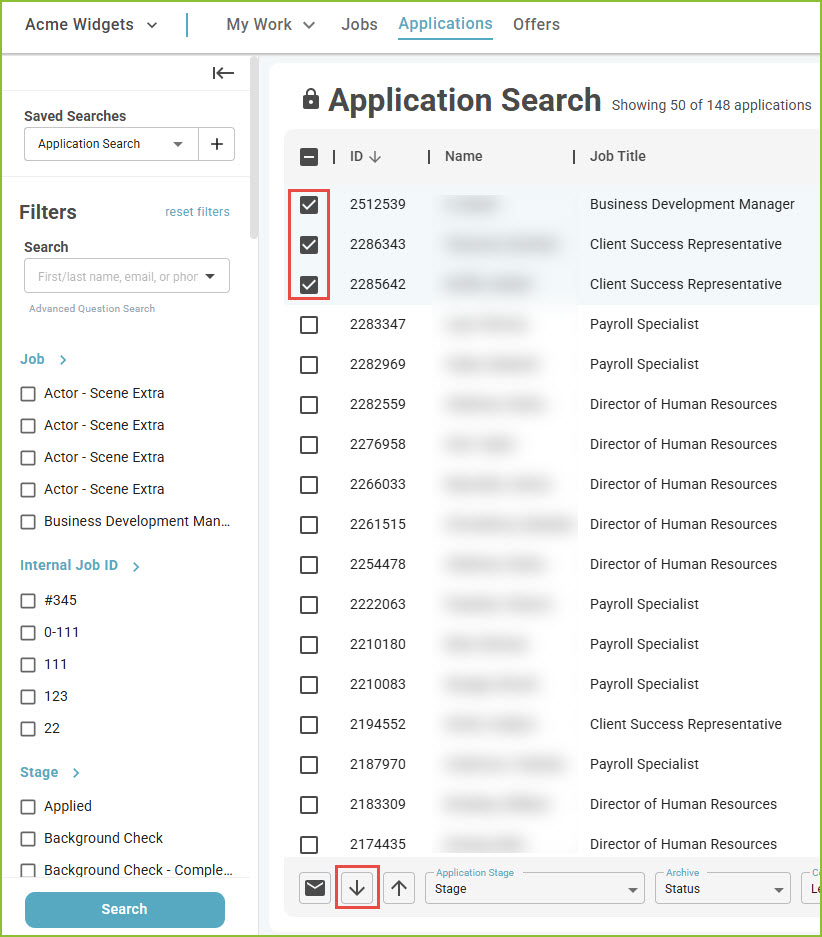822x937 pixels.
Task: Click the Search button
Action: (125, 910)
